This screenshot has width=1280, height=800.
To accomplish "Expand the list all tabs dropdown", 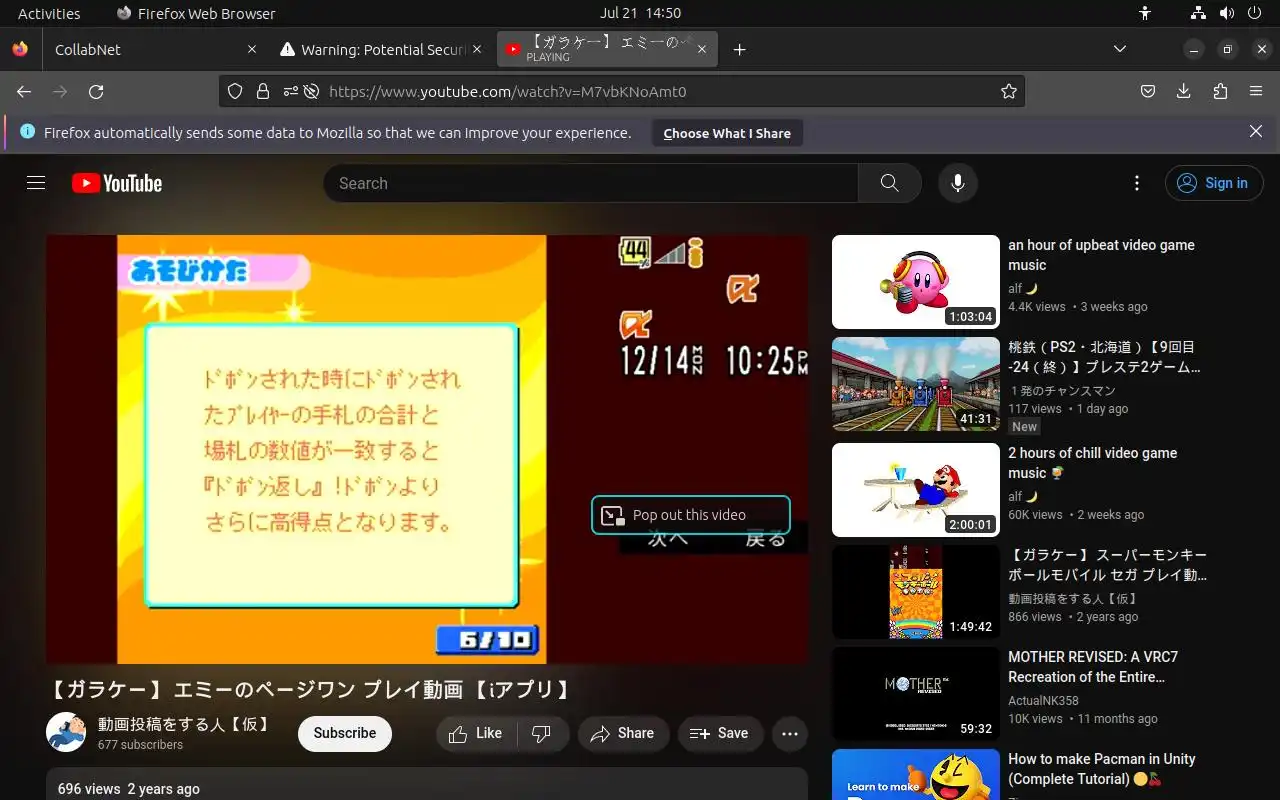I will point(1120,49).
